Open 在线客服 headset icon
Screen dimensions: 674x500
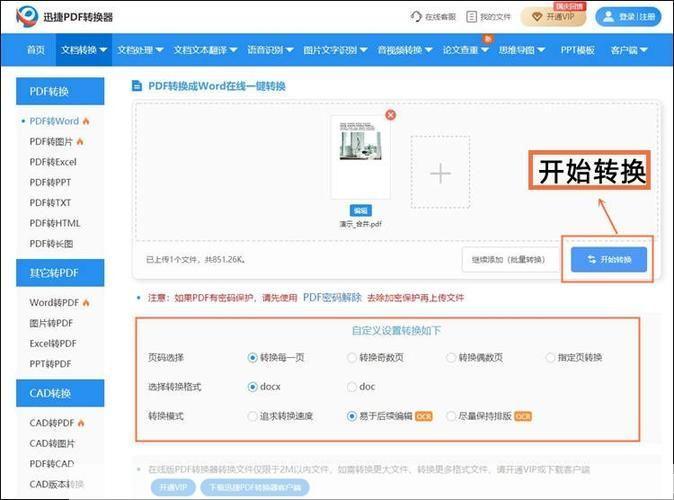[x=416, y=17]
